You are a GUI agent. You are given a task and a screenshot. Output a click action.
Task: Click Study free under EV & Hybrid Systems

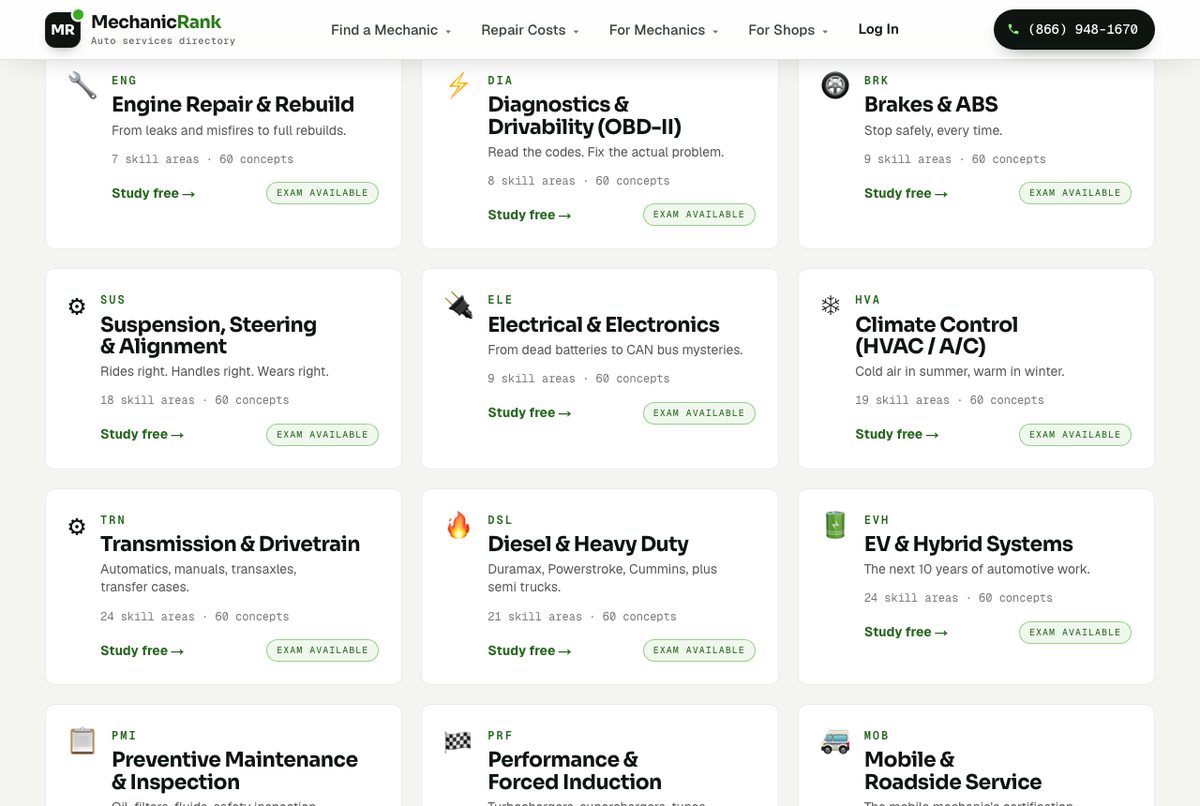point(906,632)
